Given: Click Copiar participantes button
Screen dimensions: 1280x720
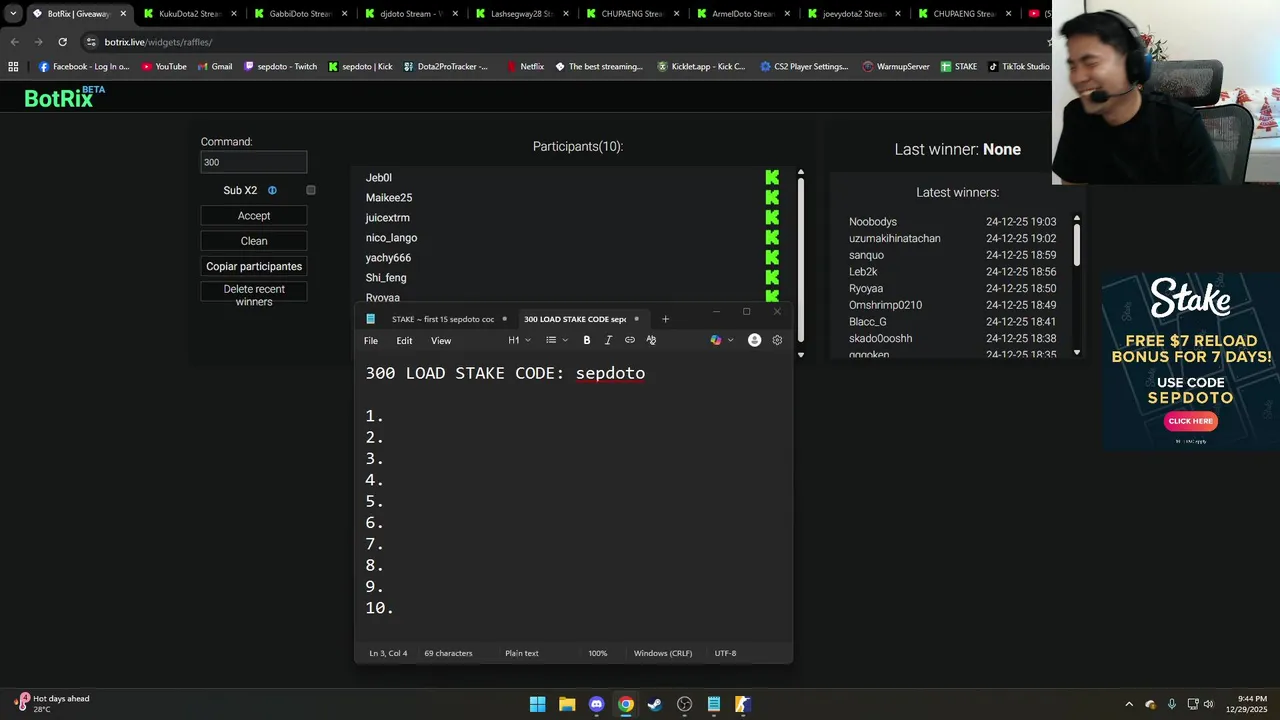Looking at the screenshot, I should point(254,266).
